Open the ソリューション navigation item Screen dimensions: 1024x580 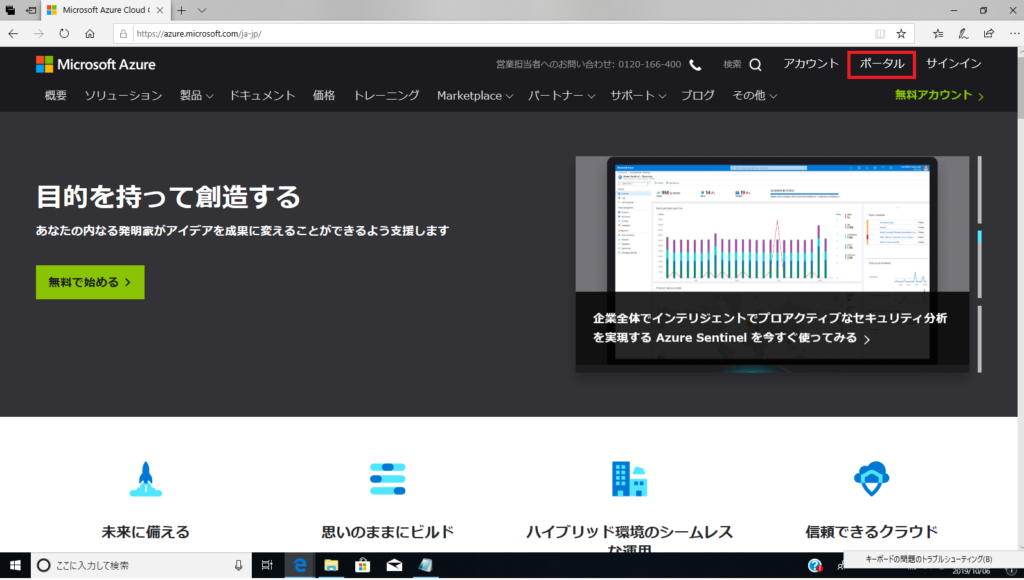pos(123,95)
